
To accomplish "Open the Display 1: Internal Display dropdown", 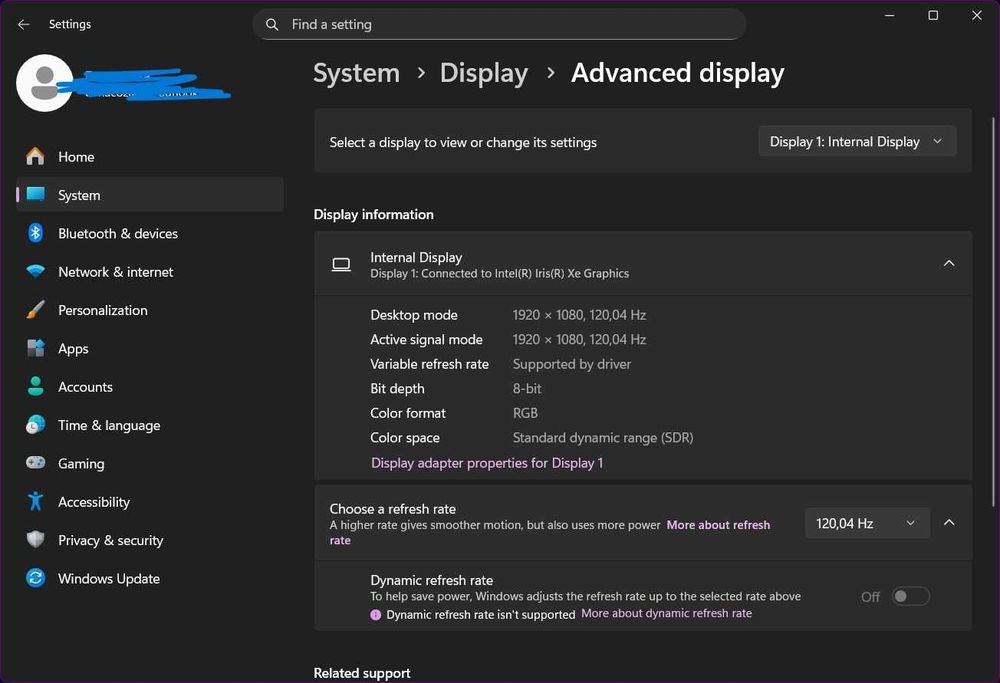I will 856,142.
